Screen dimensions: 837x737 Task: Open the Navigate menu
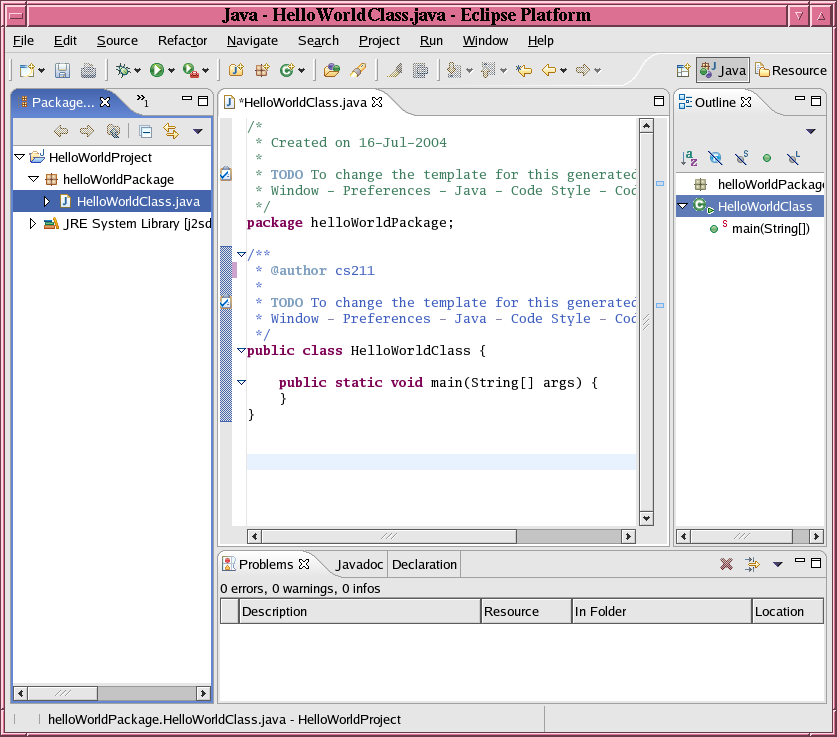[252, 41]
